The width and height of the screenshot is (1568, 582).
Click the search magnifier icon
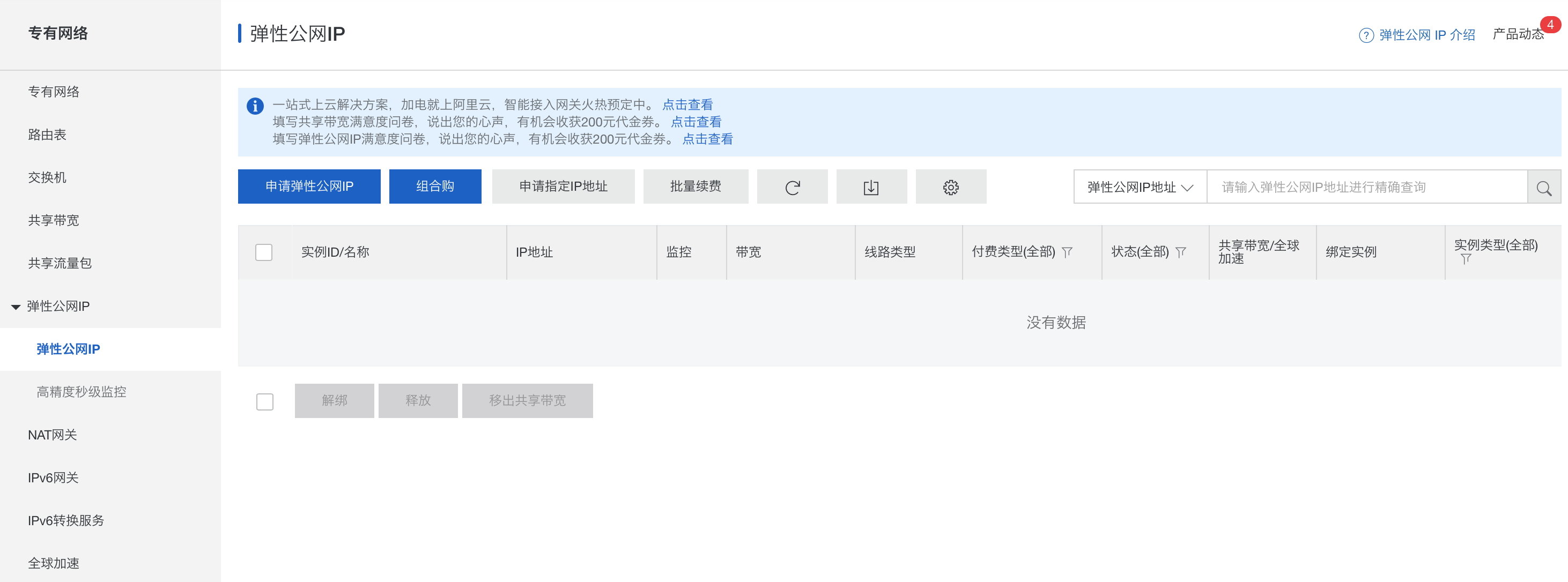click(x=1544, y=188)
